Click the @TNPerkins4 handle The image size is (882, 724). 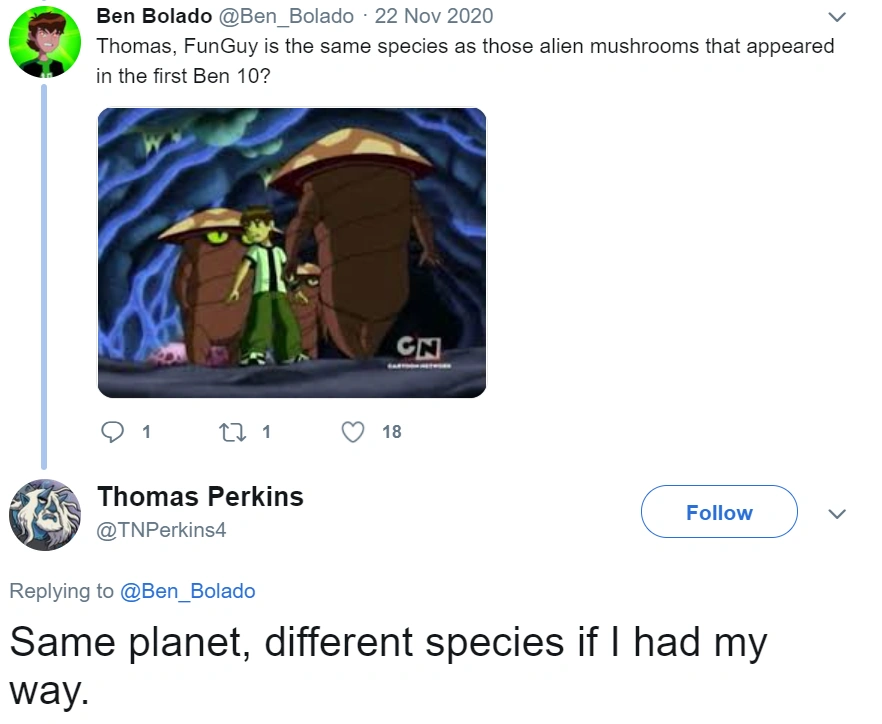161,530
